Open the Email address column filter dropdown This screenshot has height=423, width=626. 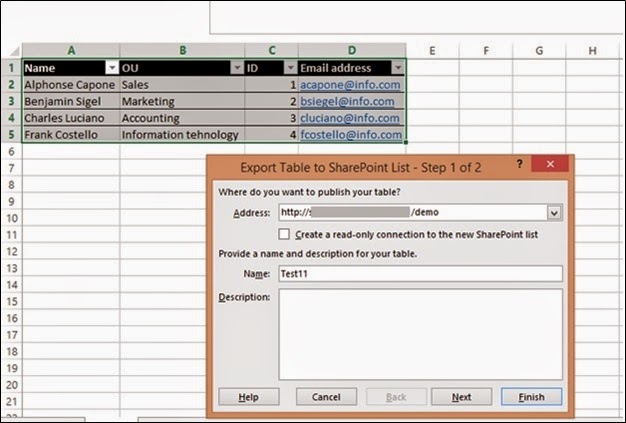click(x=398, y=68)
